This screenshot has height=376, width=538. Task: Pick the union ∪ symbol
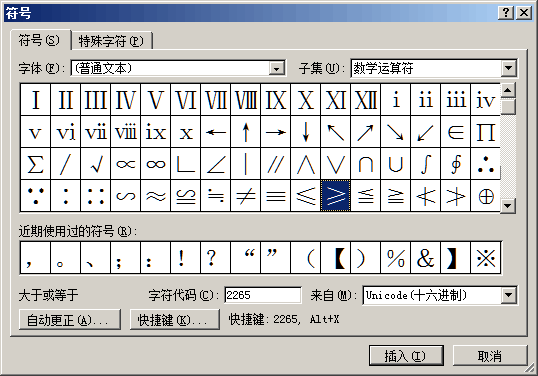396,164
